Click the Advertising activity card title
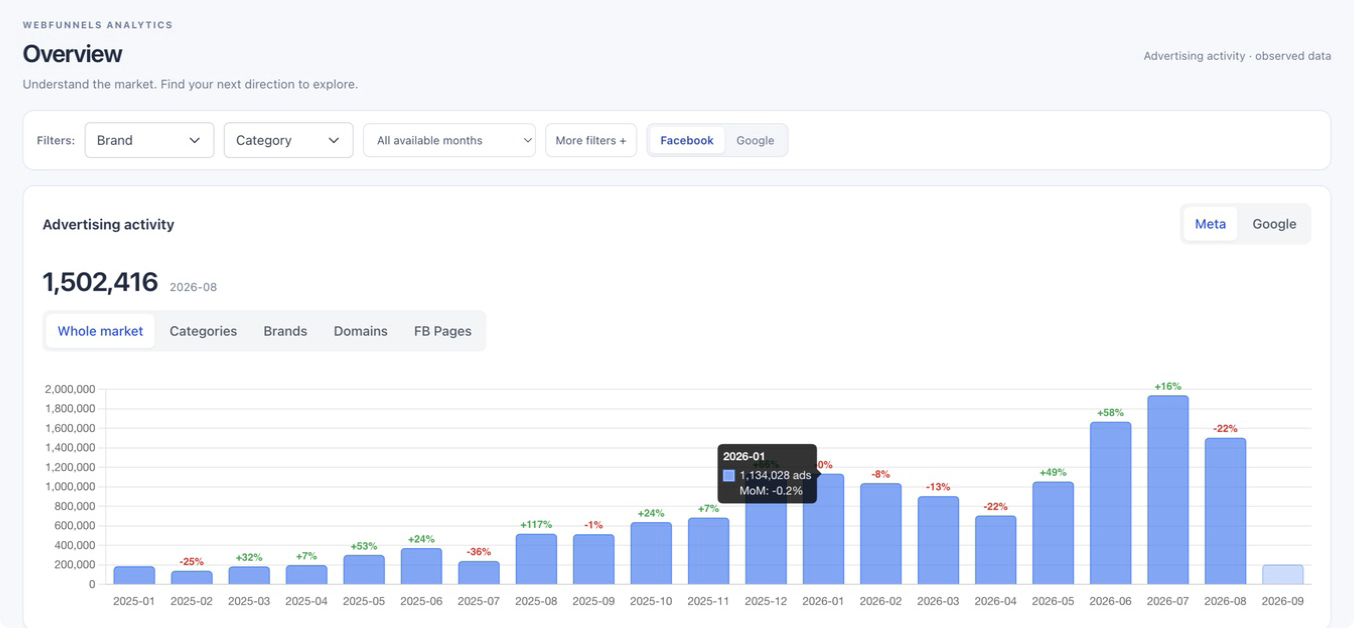This screenshot has width=1354, height=628. (108, 224)
